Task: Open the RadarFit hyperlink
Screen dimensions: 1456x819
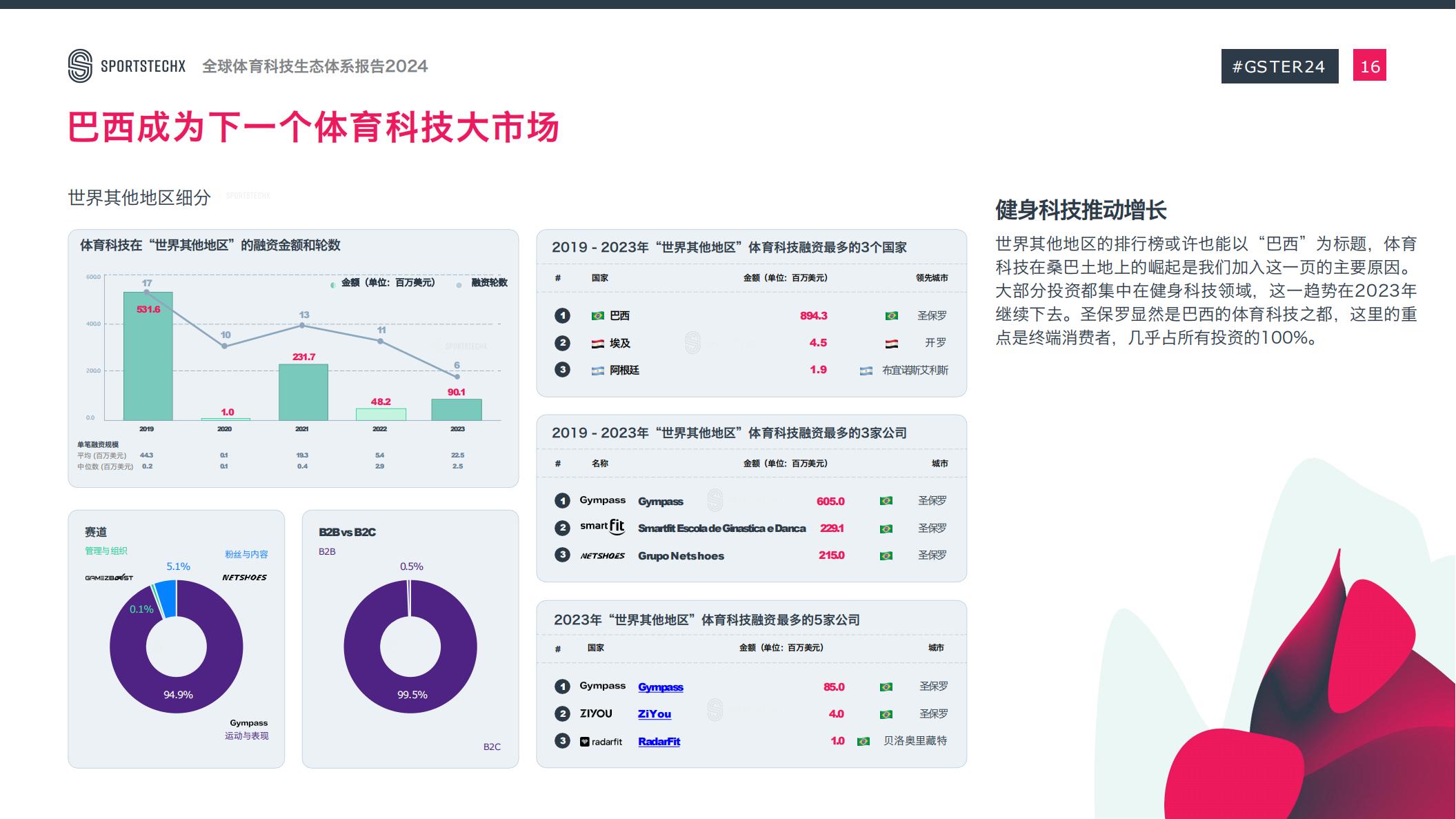Action: [x=659, y=742]
